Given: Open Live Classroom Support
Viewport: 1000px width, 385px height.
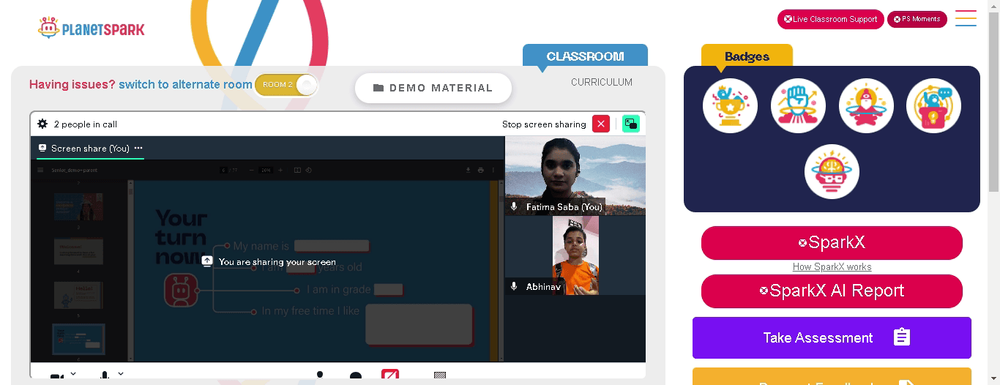Looking at the screenshot, I should pos(830,19).
